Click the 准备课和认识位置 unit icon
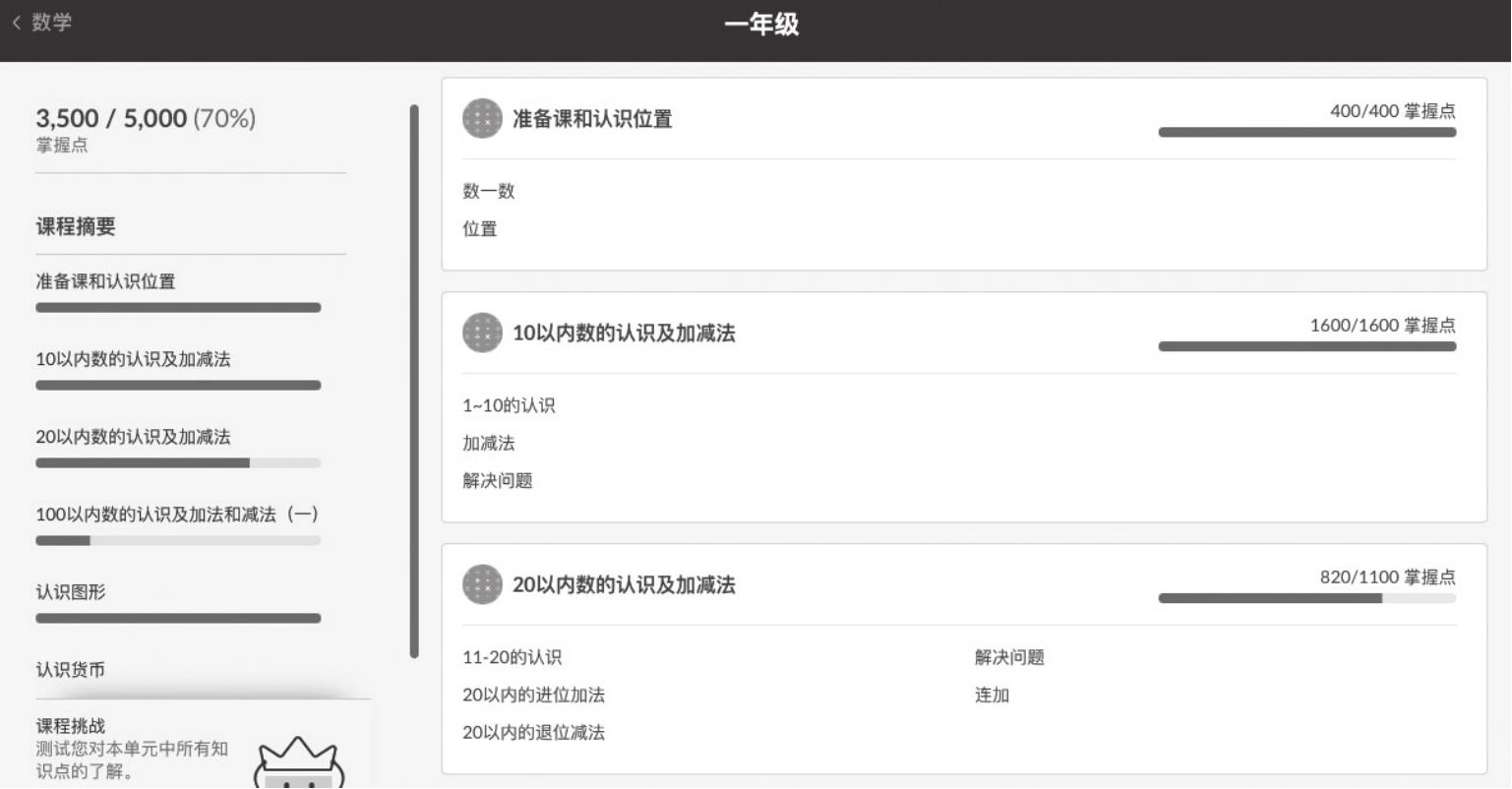1512x789 pixels. pyautogui.click(x=482, y=119)
